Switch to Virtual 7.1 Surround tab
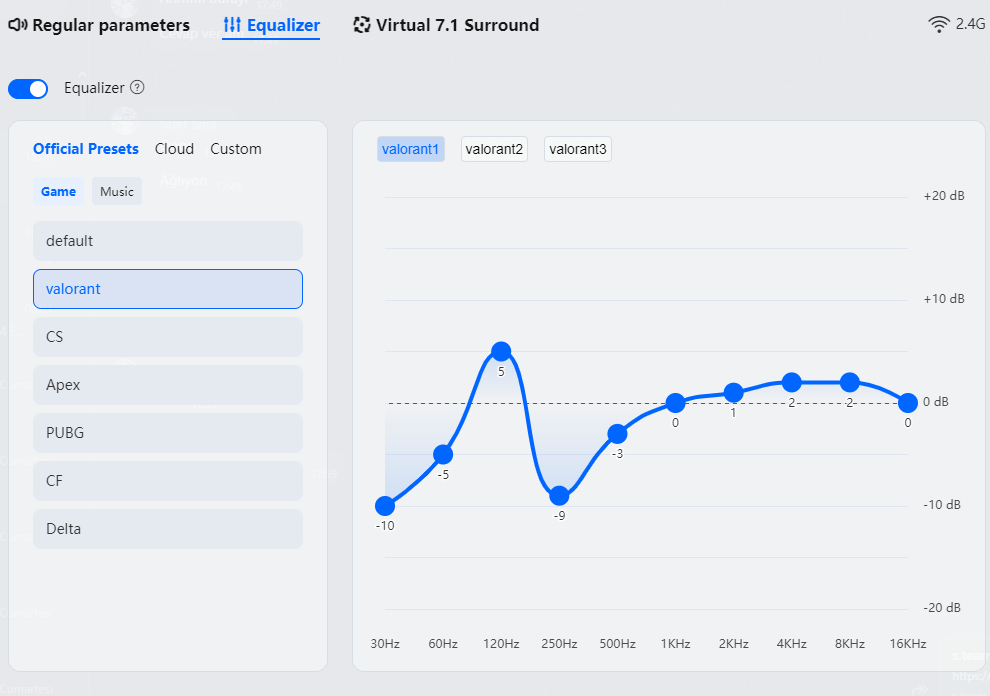The height and width of the screenshot is (696, 990). pyautogui.click(x=457, y=25)
